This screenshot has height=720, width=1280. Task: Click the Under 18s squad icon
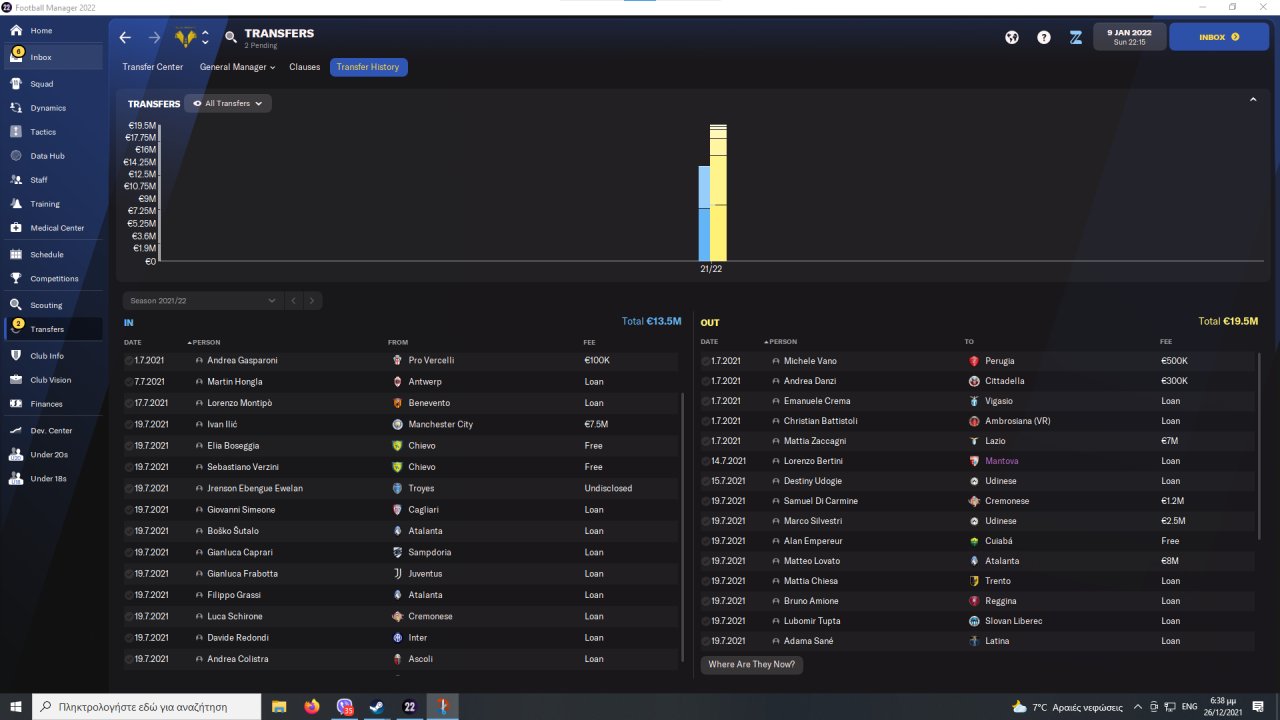pos(16,479)
